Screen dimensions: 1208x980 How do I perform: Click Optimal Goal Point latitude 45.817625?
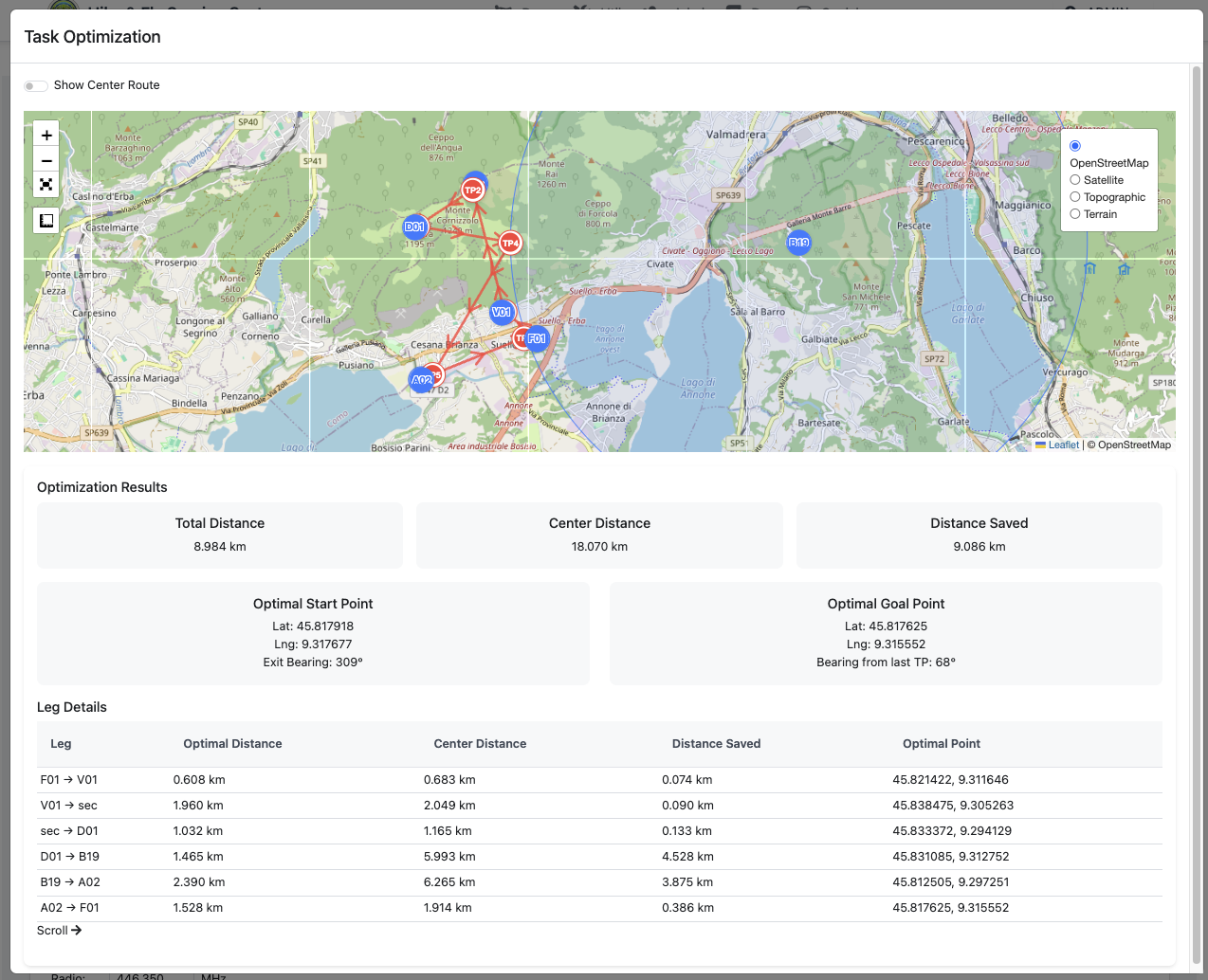(x=886, y=626)
